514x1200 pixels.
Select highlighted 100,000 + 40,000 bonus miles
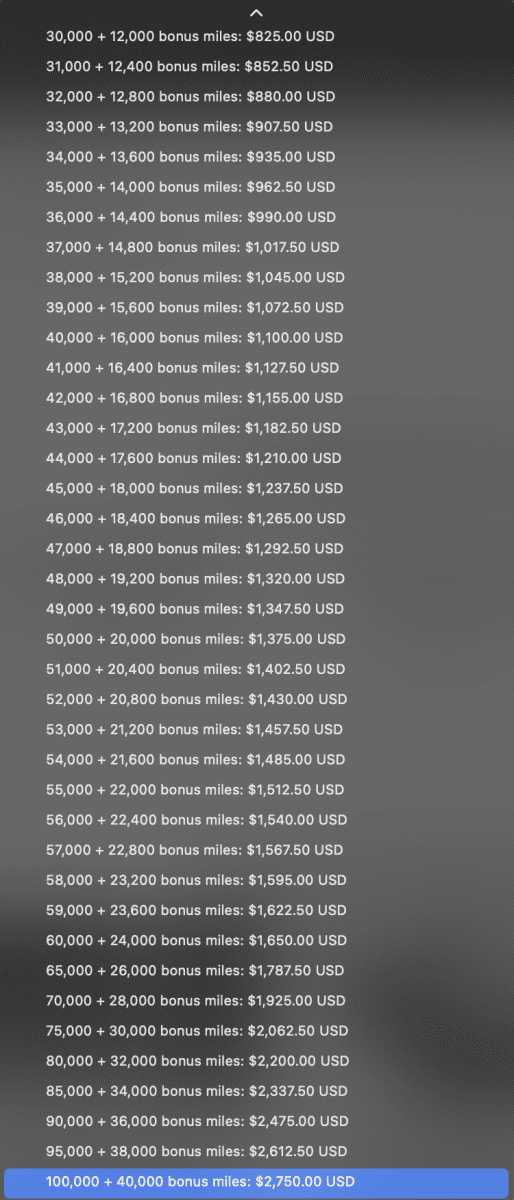(257, 1181)
